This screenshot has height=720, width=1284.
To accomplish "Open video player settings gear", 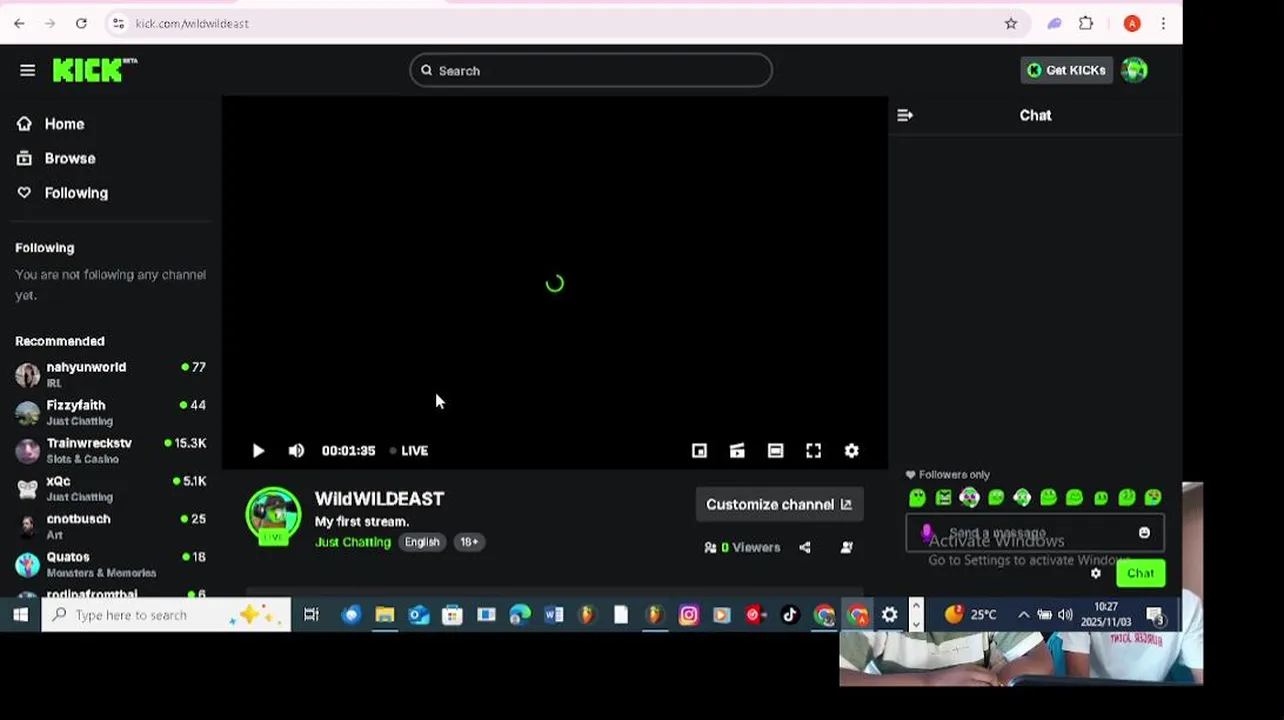I will click(851, 451).
